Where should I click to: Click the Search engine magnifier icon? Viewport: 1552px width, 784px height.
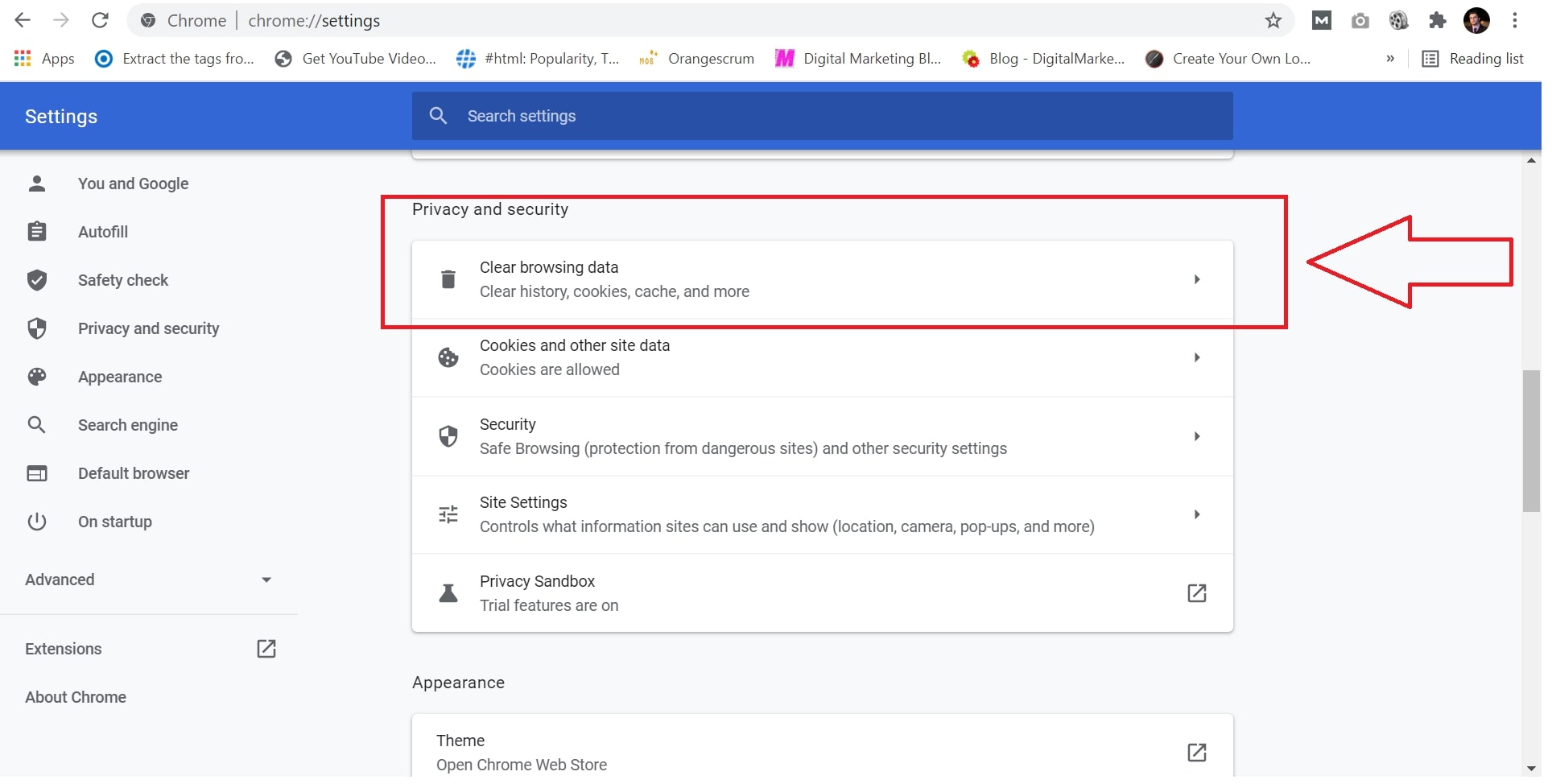37,425
